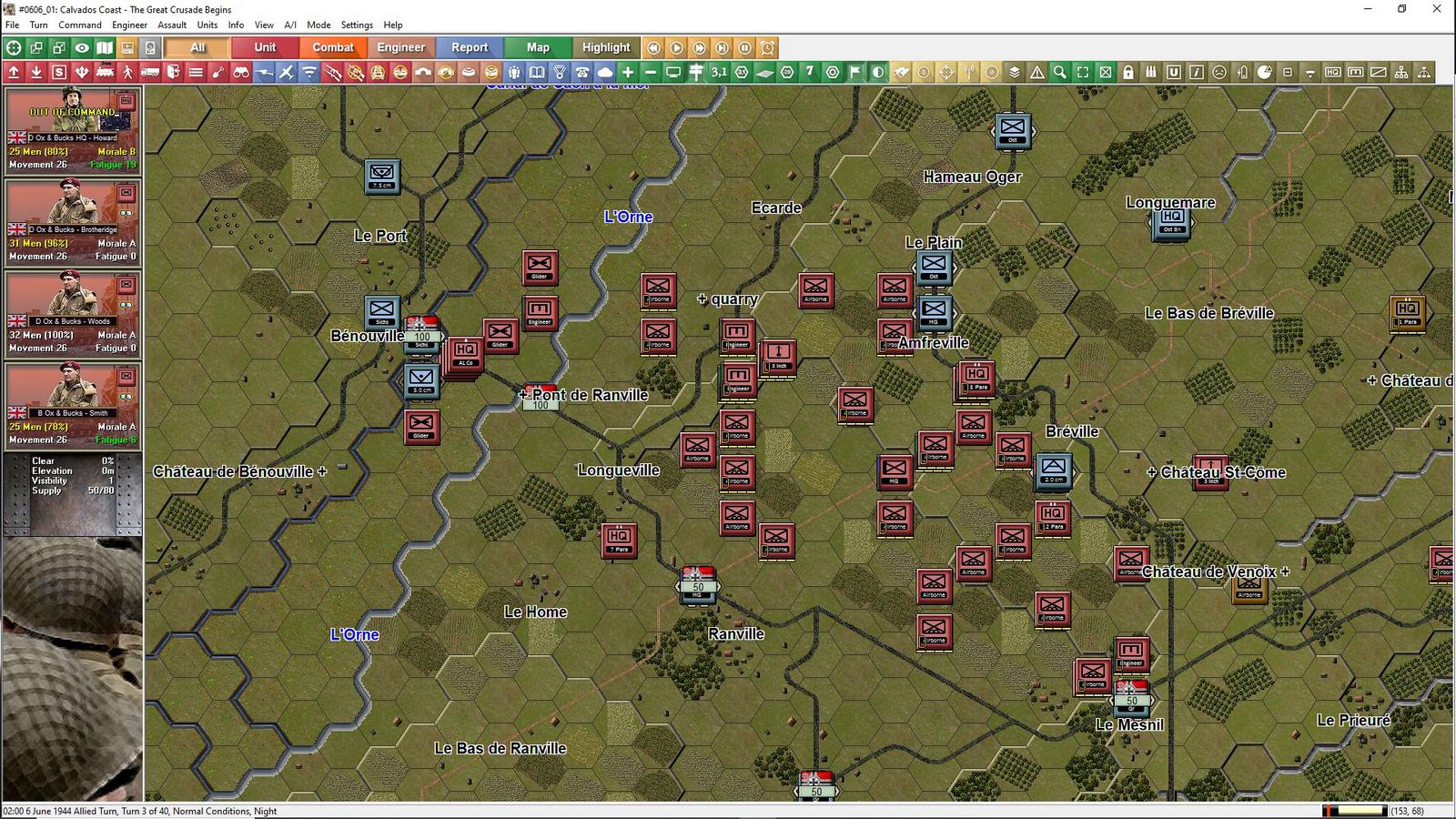Click the truck transport icon
The width and height of the screenshot is (1456, 819).
150,72
